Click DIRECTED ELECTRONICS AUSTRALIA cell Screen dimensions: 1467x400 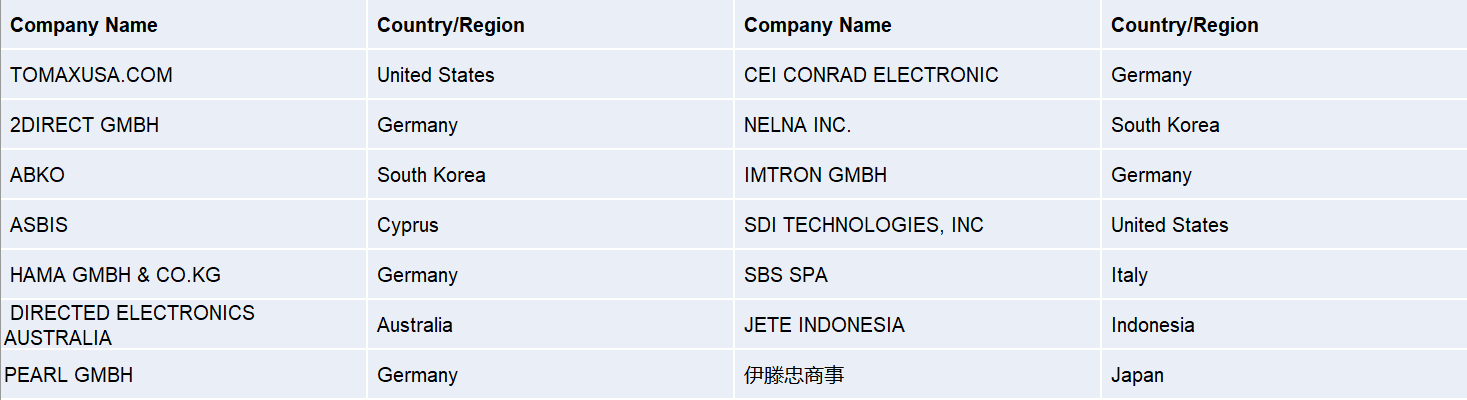(184, 325)
